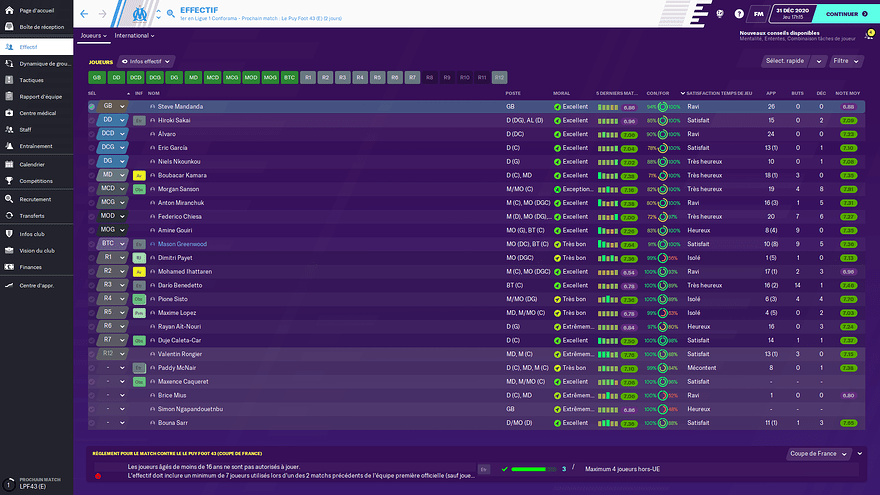This screenshot has height=495, width=880.
Task: Click the new advice notification icon
Action: pos(869,35)
